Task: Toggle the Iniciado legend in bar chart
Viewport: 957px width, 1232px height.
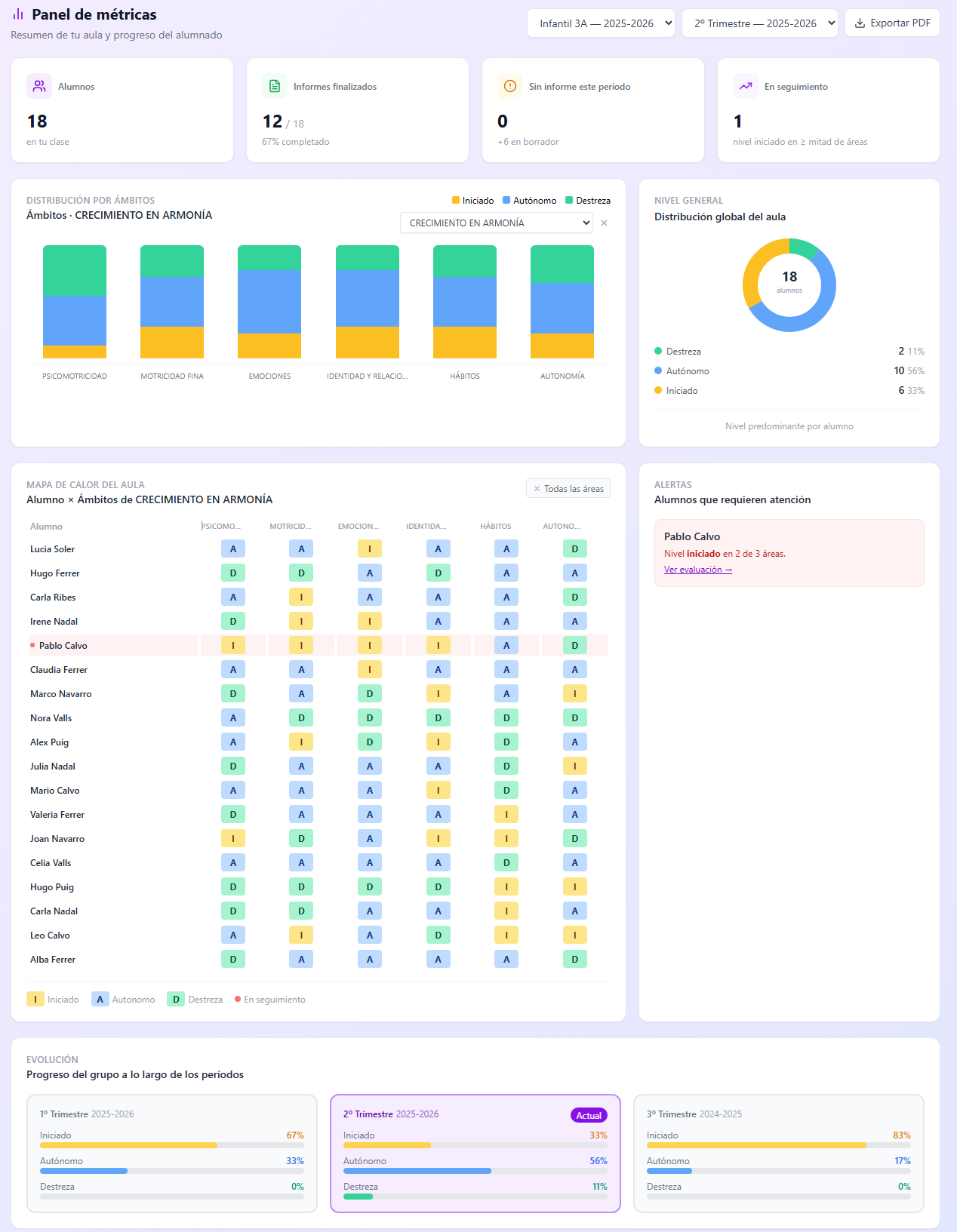Action: (472, 201)
